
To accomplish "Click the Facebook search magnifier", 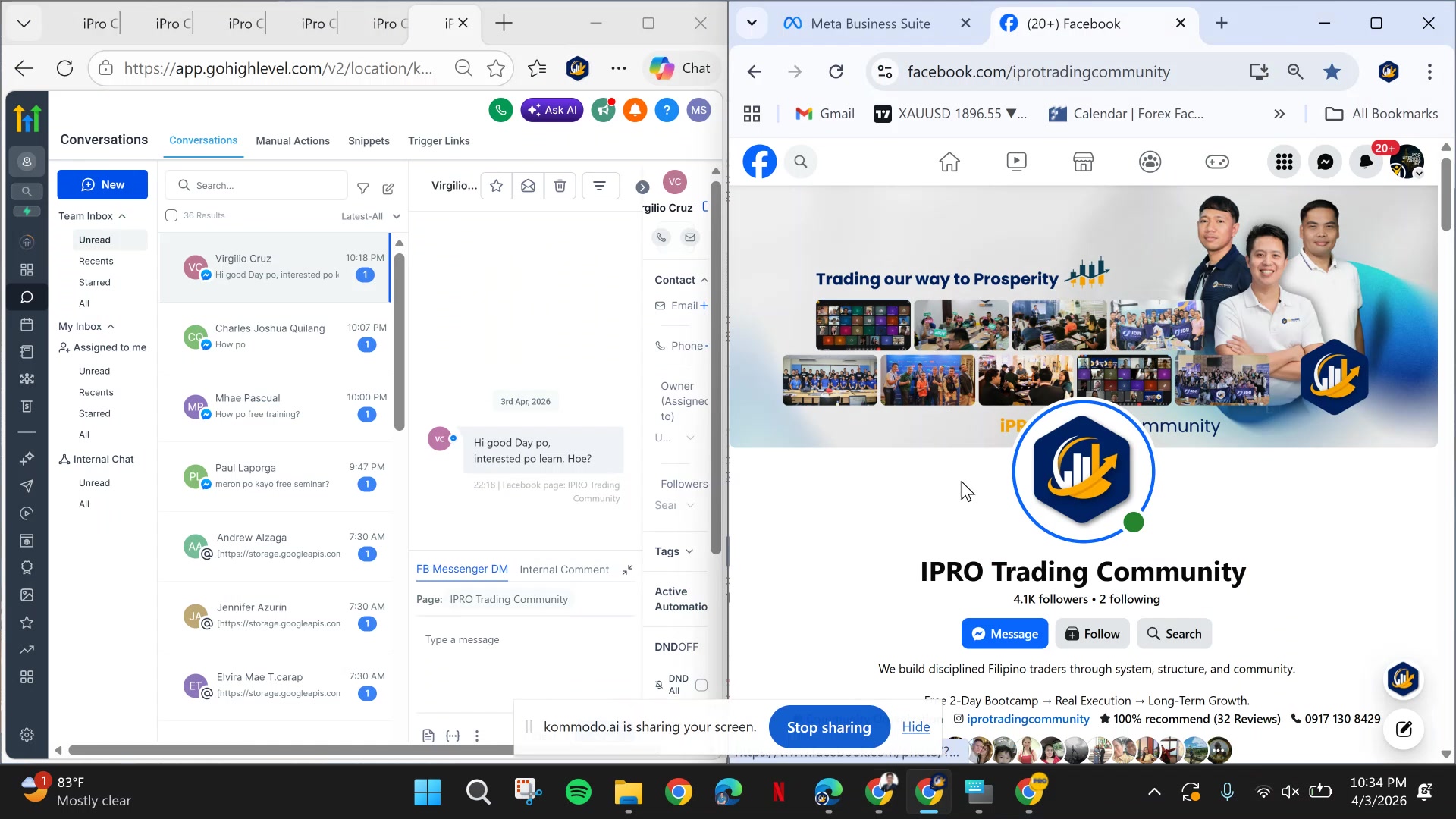I will 801,162.
